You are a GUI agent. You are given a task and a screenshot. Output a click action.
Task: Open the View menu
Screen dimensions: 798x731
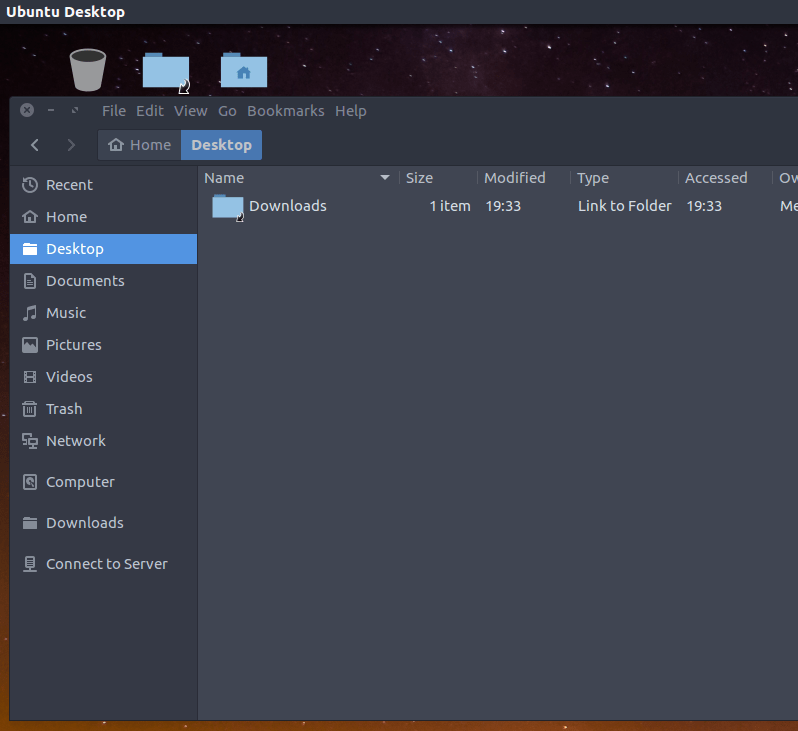pos(191,111)
